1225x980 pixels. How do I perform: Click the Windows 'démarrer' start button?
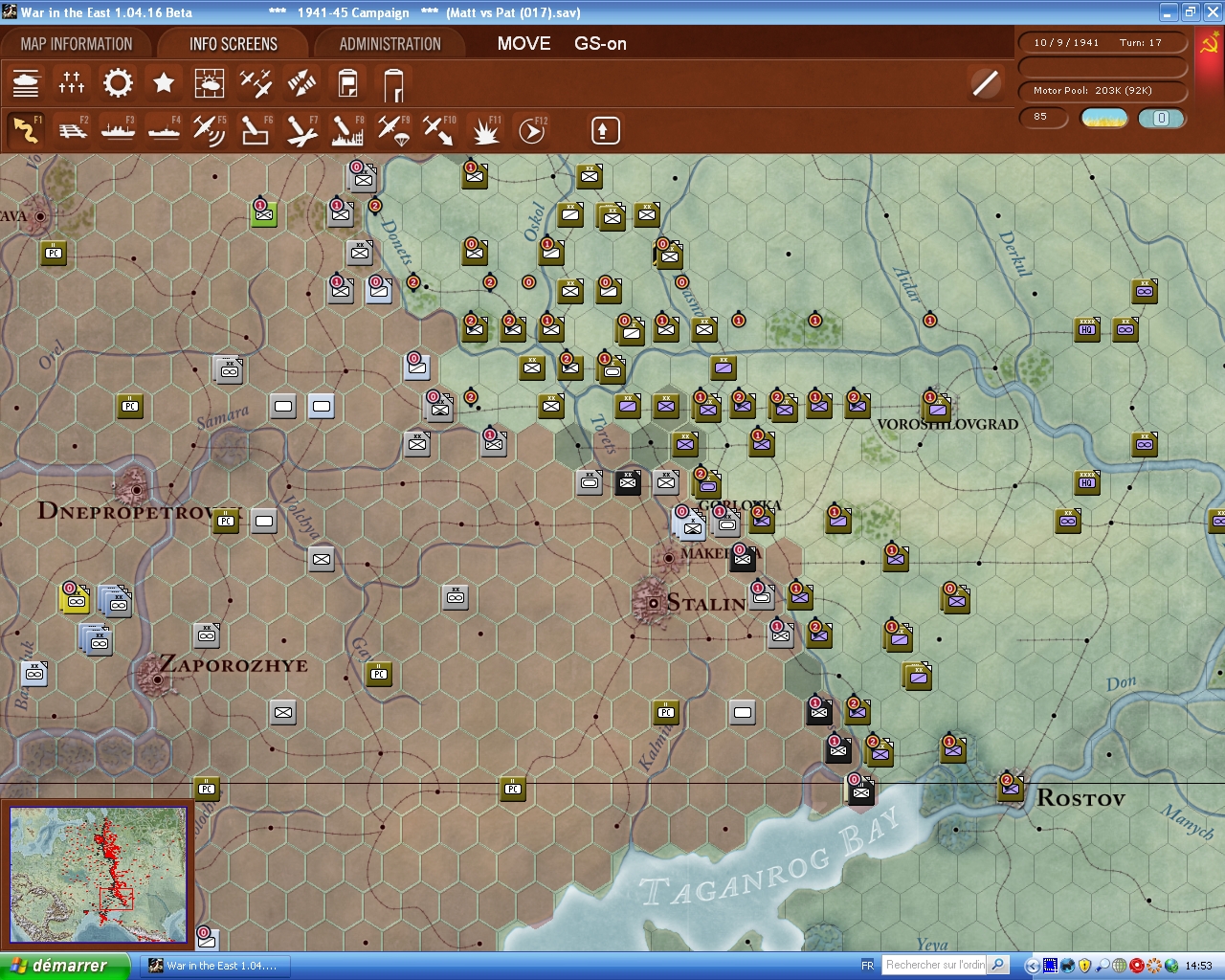coord(64,966)
